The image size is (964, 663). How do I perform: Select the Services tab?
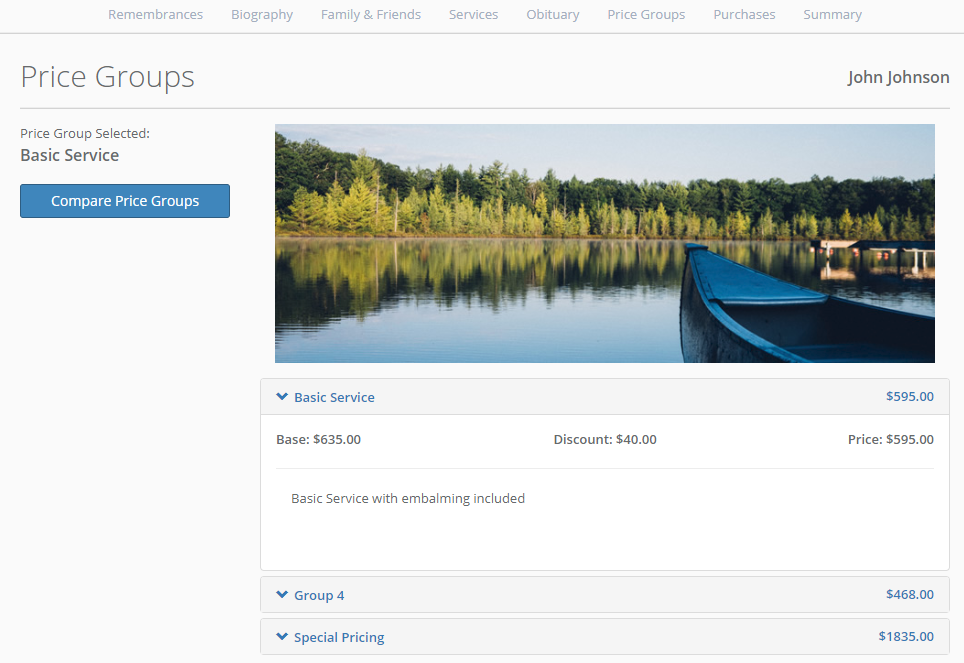point(473,15)
